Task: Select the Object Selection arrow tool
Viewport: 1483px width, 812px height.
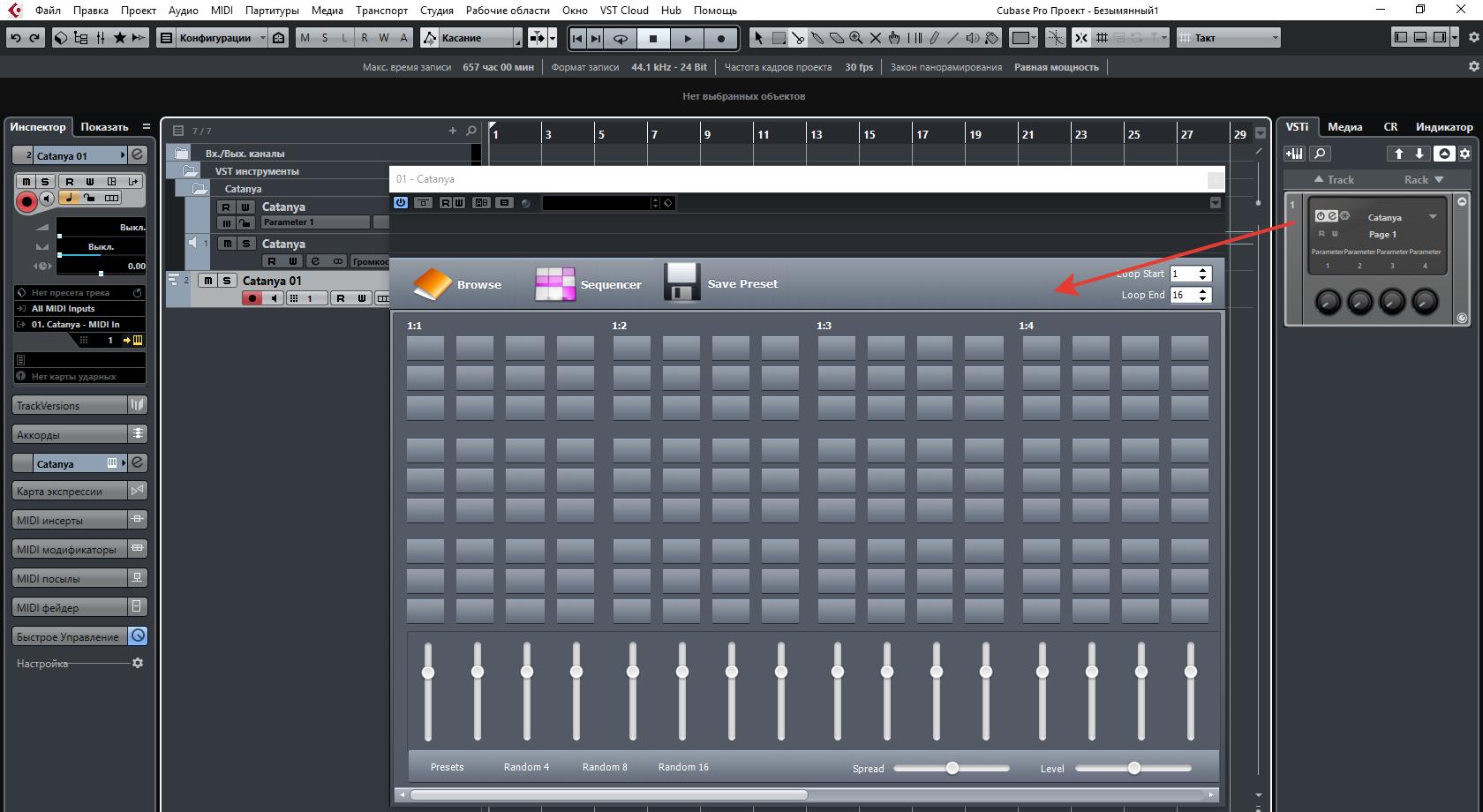Action: (757, 38)
